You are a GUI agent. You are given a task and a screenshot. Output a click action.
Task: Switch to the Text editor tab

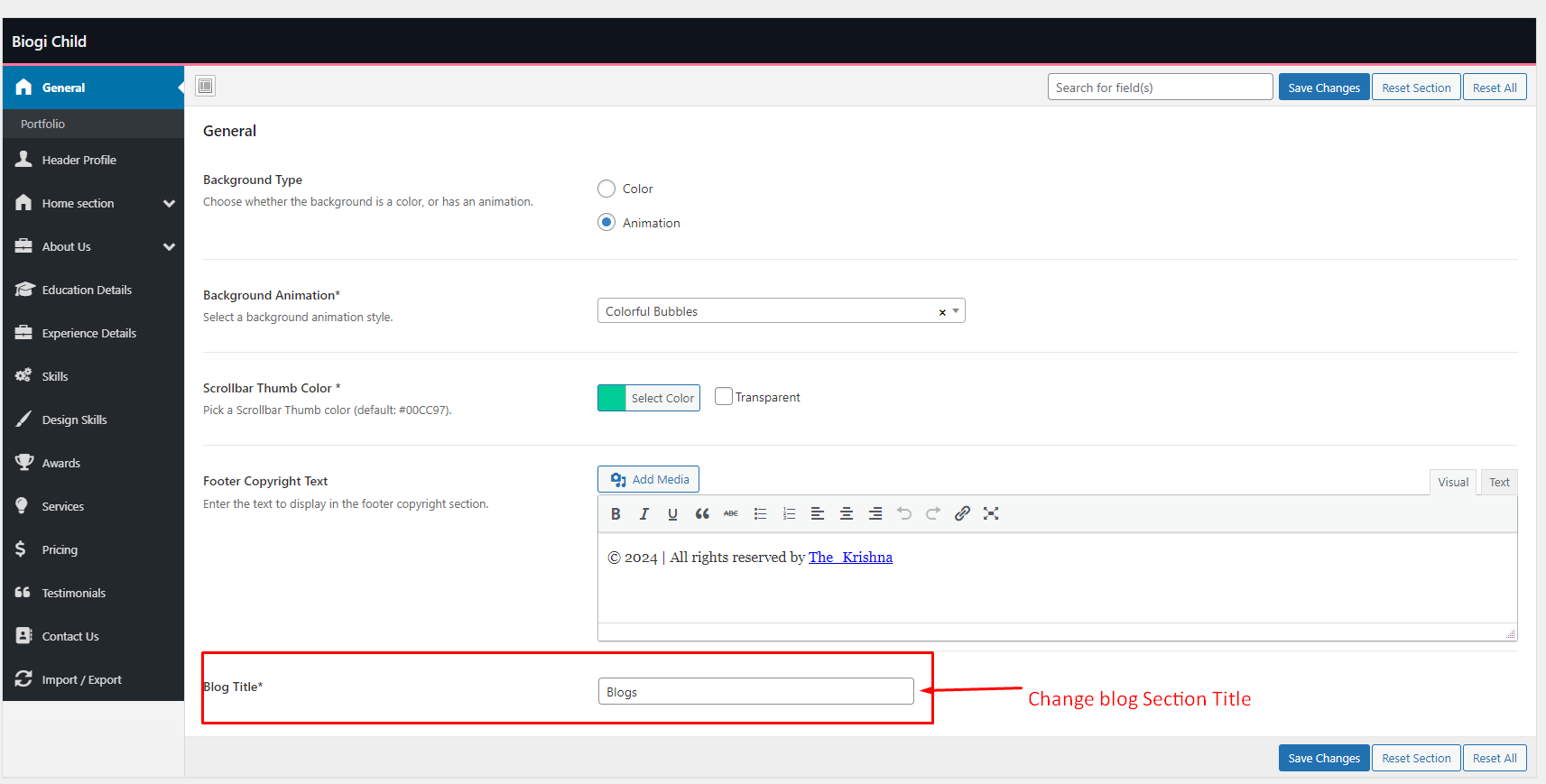coord(1499,482)
